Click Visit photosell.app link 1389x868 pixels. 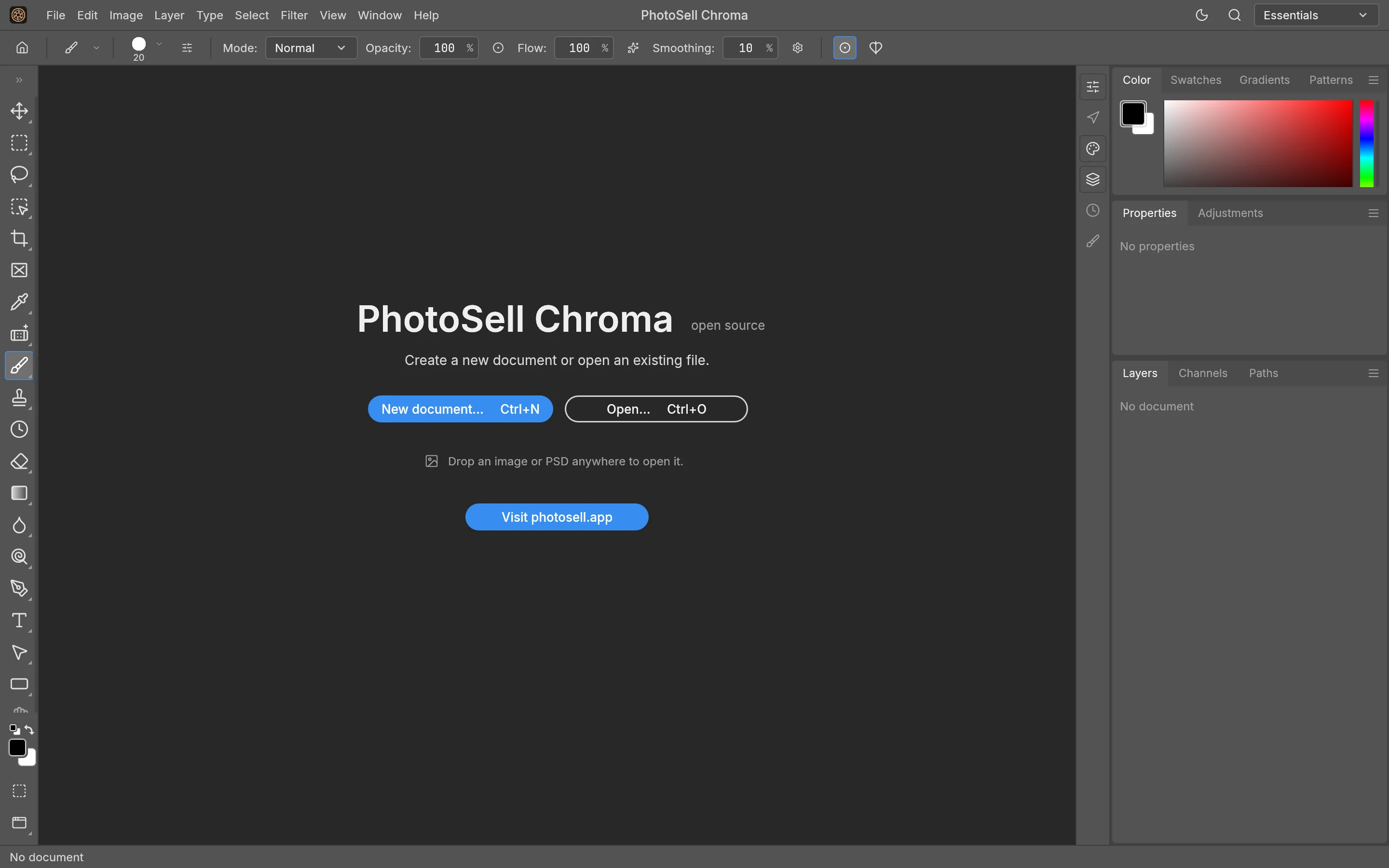(x=557, y=517)
